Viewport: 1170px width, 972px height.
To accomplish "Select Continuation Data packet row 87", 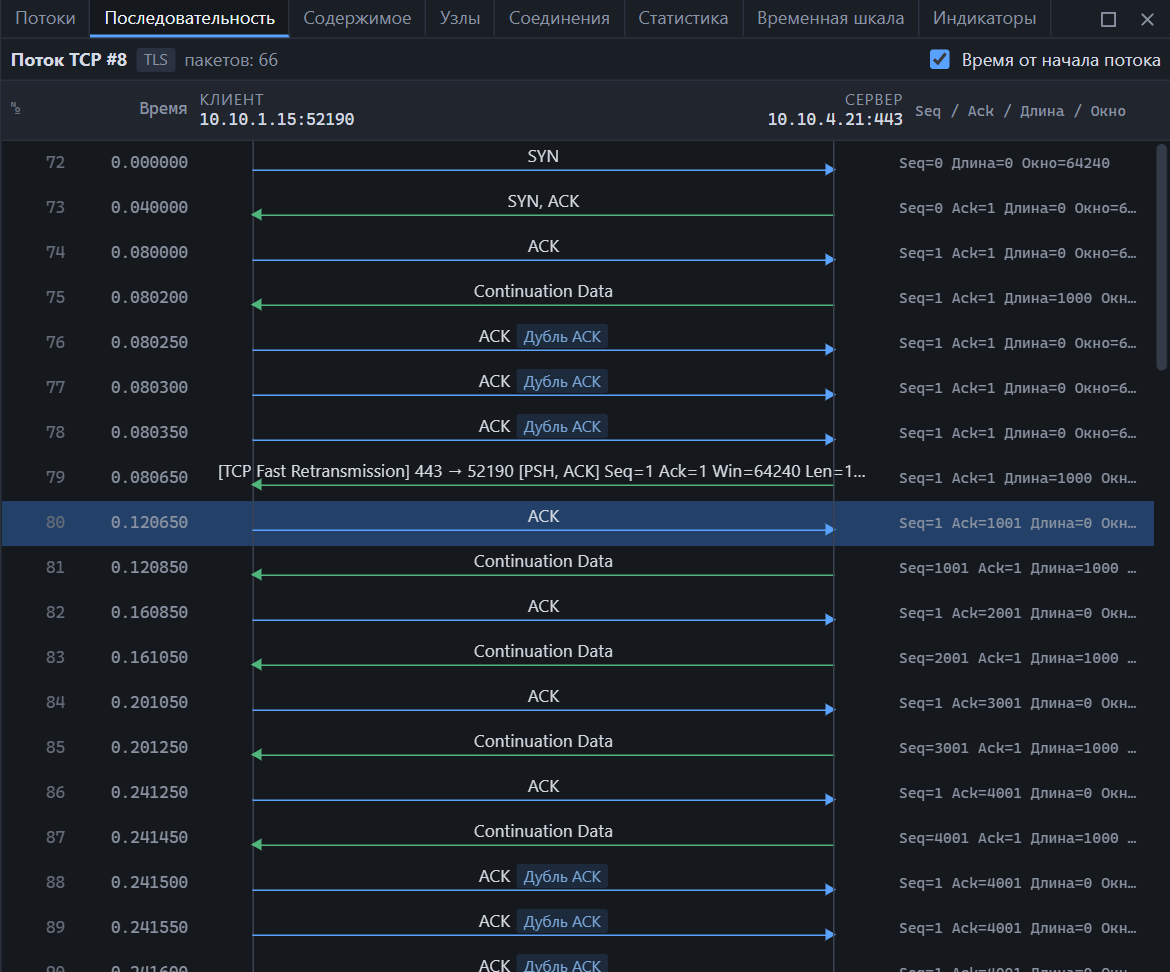I will [x=578, y=838].
